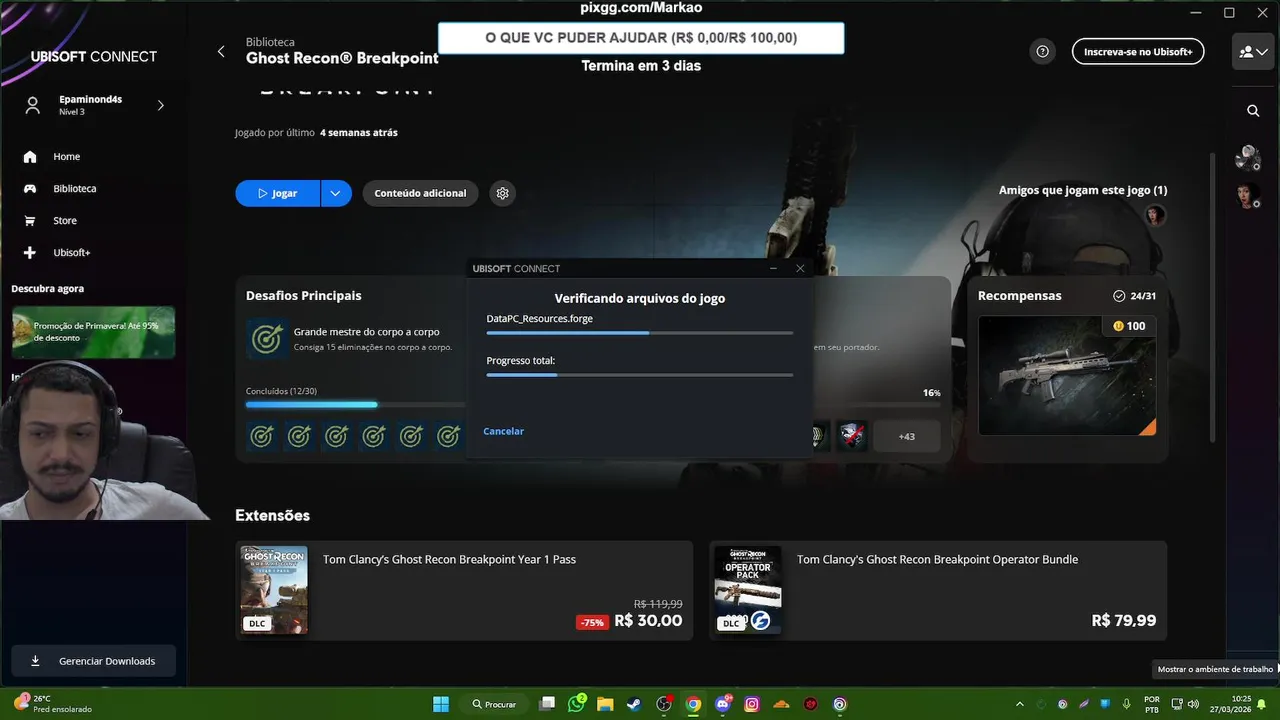Click the Grande mestre challenge target icon

(x=266, y=339)
